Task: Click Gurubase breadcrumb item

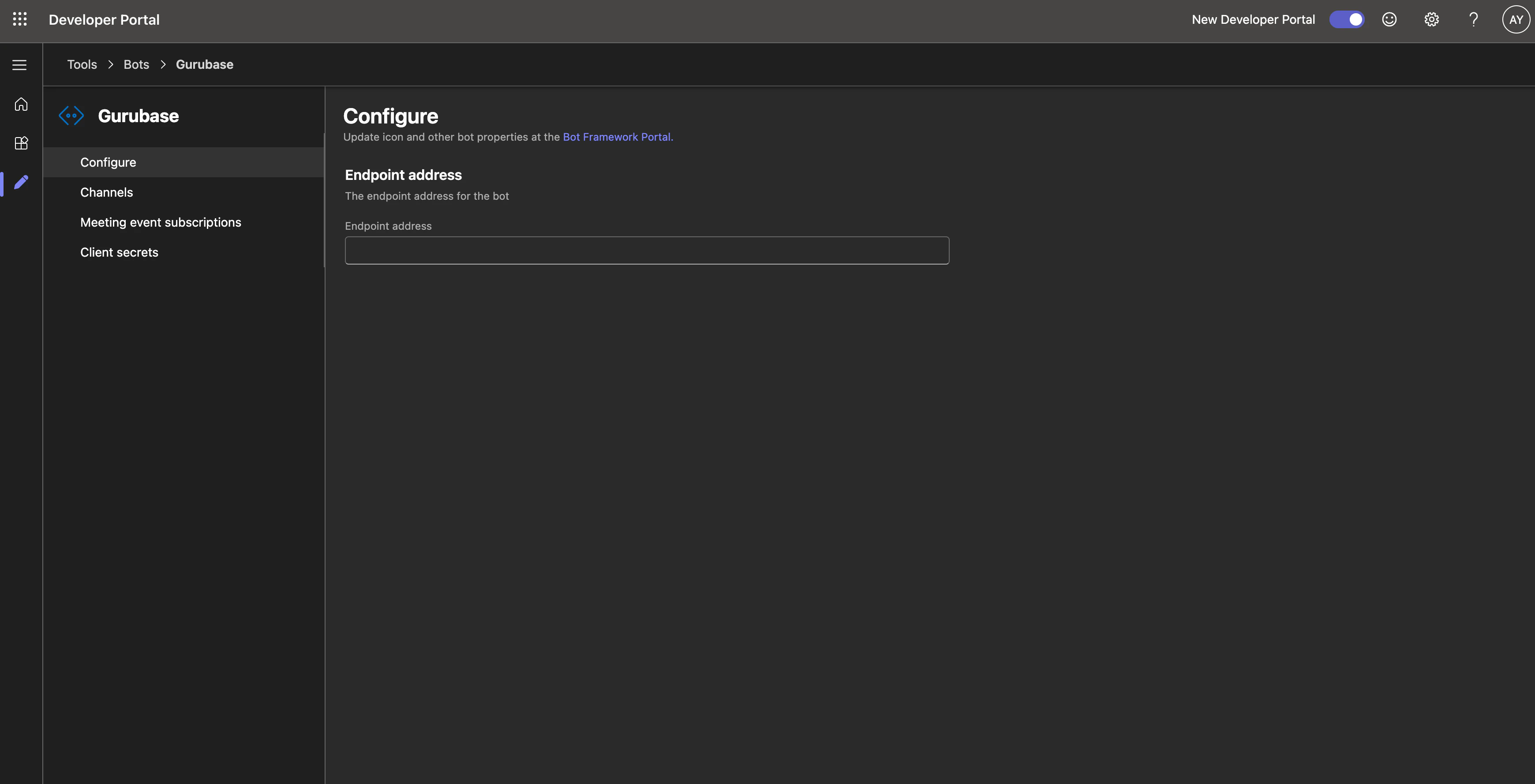Action: 204,64
